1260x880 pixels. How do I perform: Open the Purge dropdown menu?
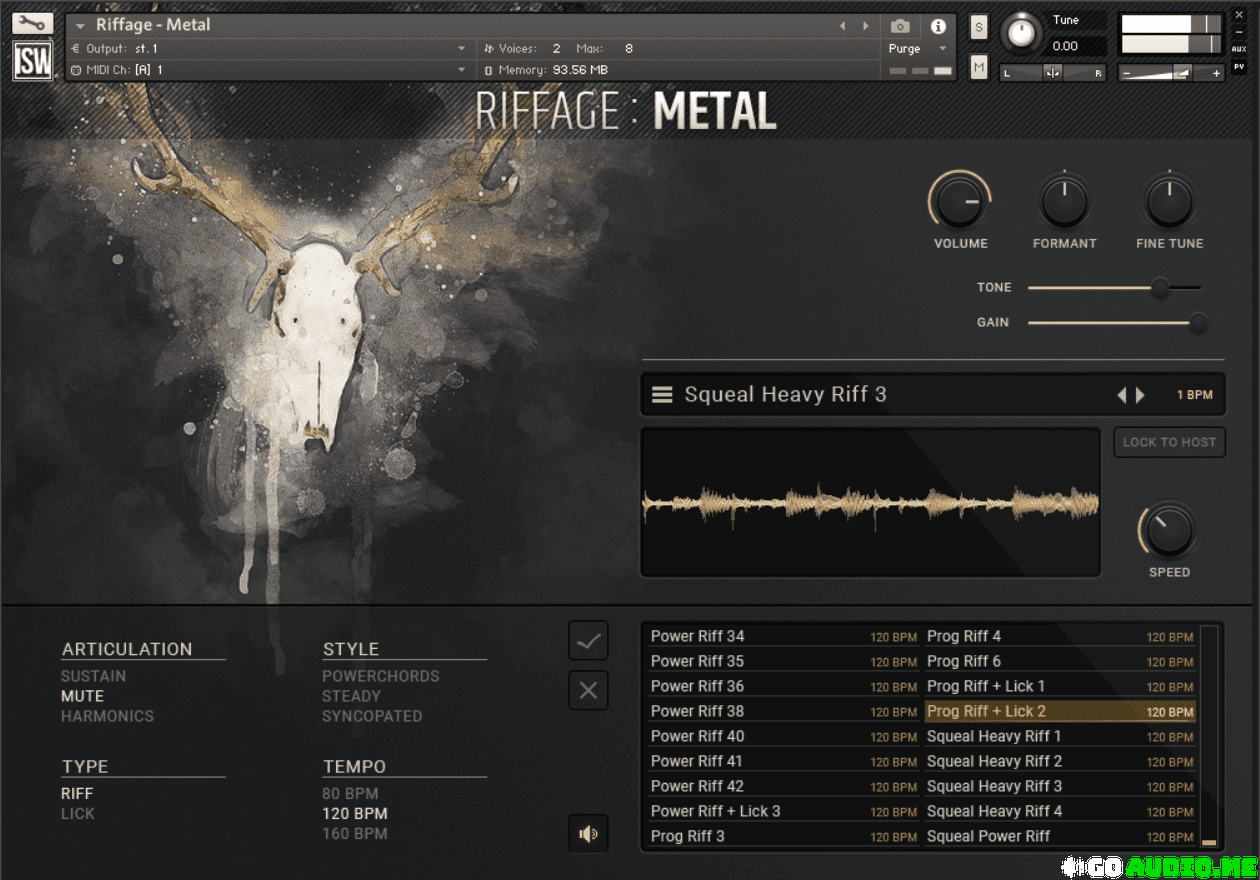942,48
